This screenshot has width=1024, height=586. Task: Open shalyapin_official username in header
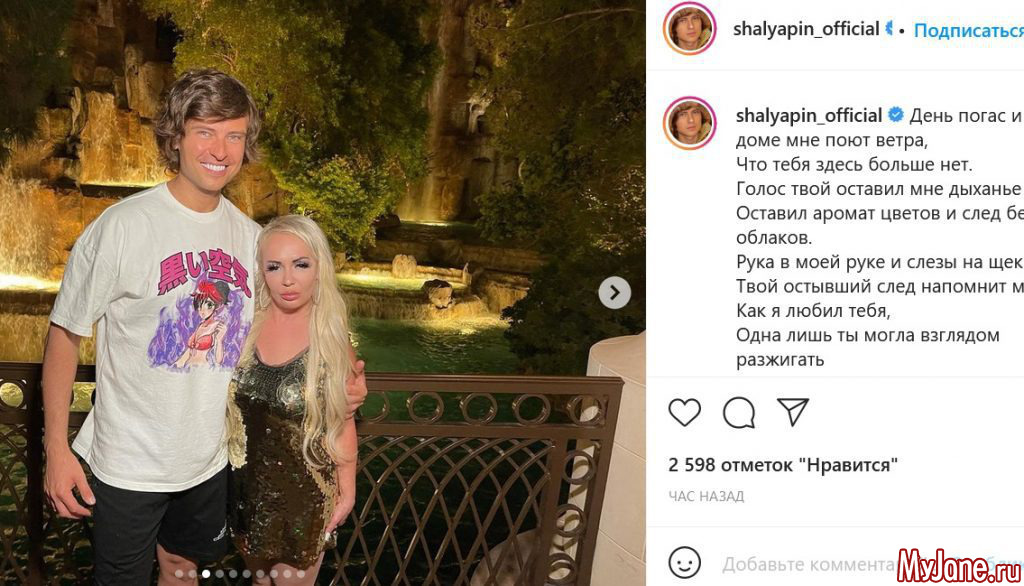pos(806,29)
